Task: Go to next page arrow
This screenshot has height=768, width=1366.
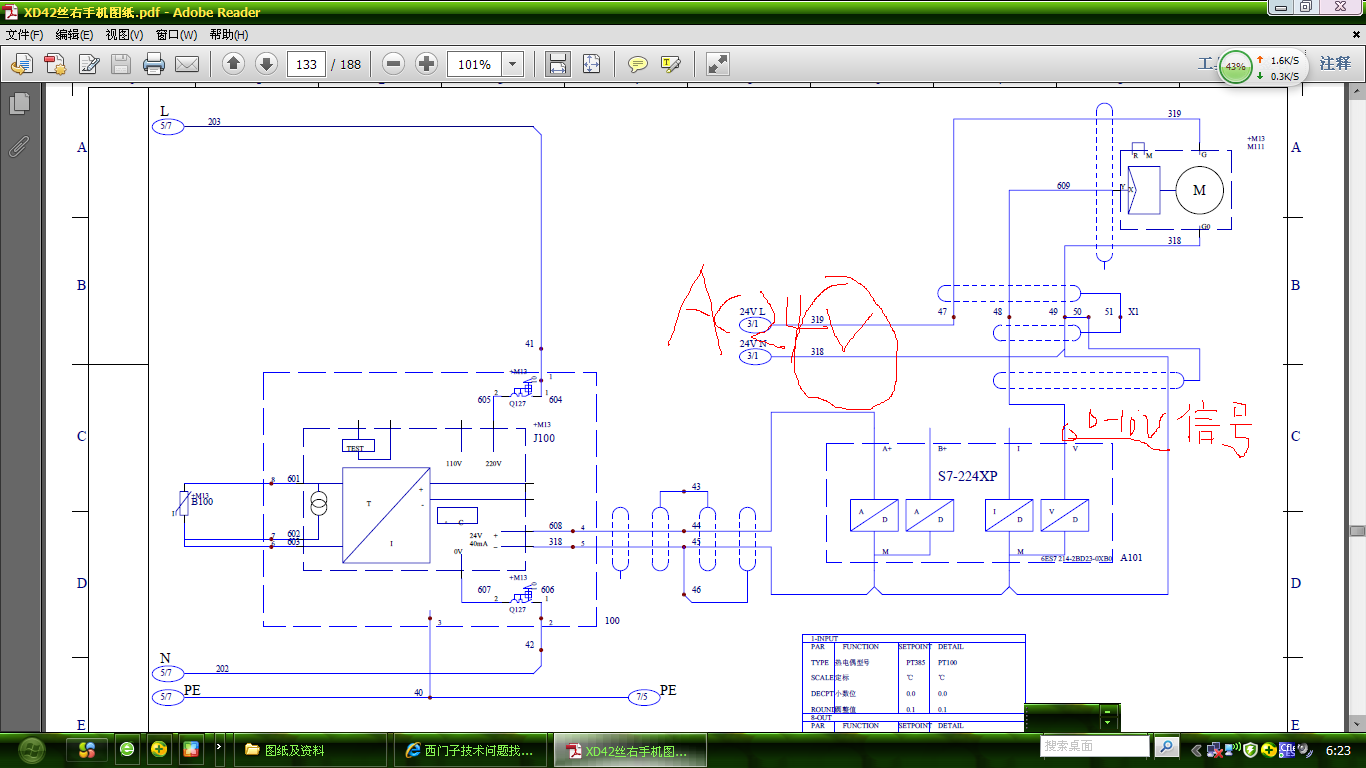Action: [266, 64]
